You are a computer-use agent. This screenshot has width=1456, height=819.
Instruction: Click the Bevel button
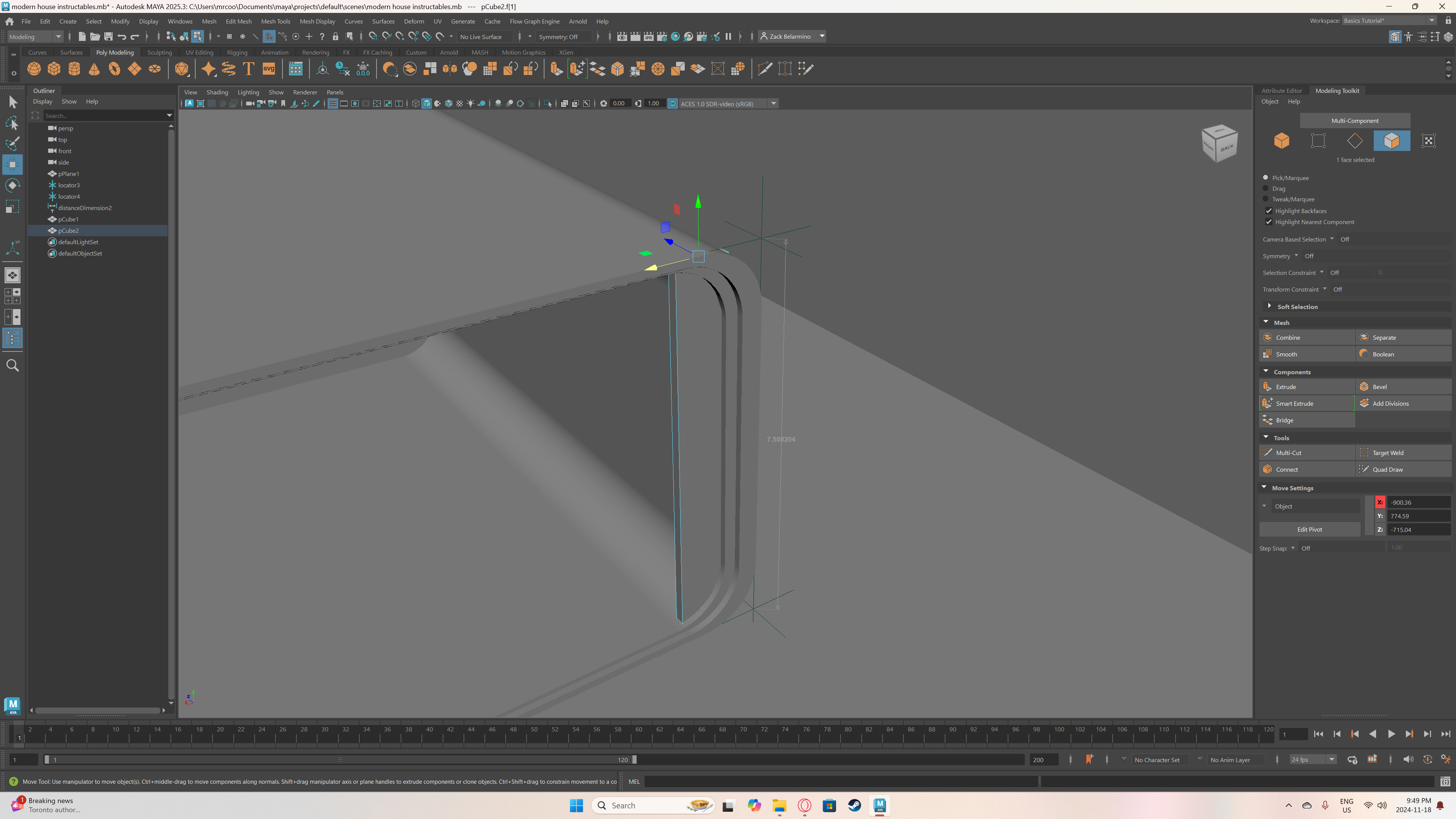(x=1403, y=387)
